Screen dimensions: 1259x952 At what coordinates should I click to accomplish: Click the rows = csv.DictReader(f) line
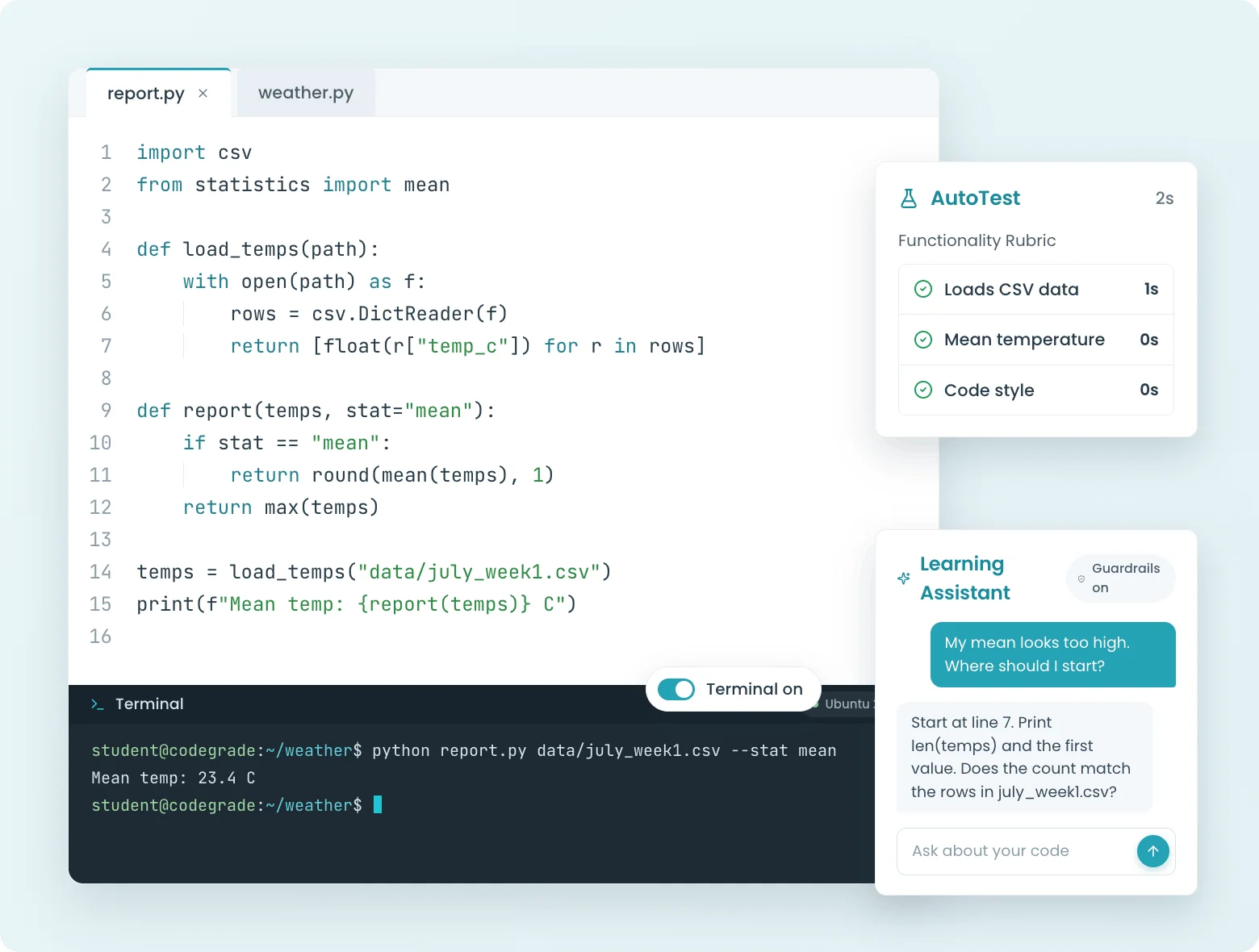click(369, 314)
